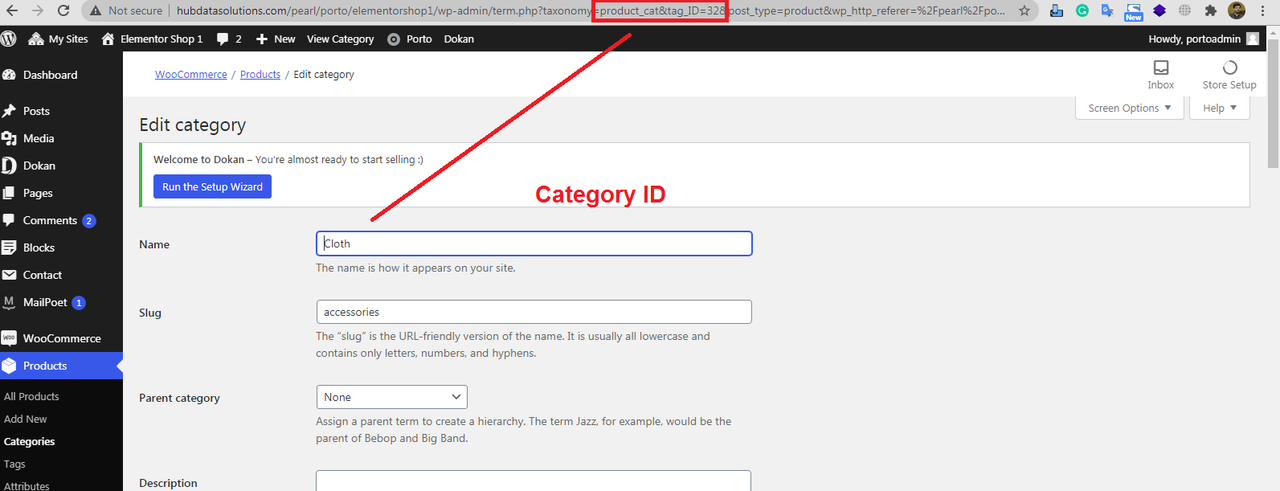Screen dimensions: 1280x491
Task: Select Dokan from the sidebar menu
Action: click(x=40, y=166)
